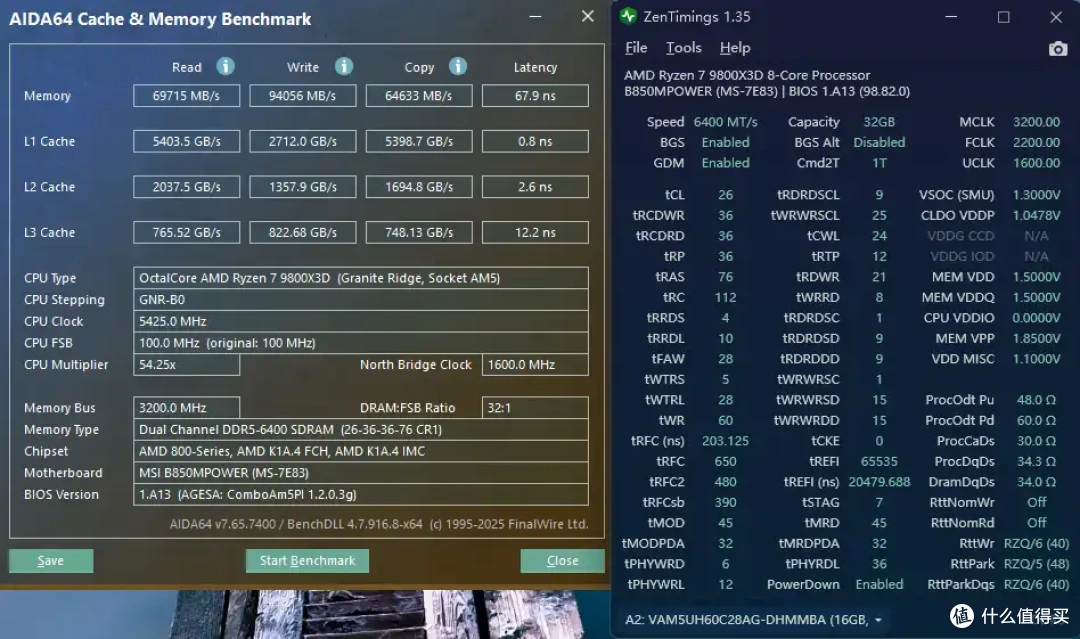The height and width of the screenshot is (639, 1080).
Task: Click the Read info icon in AIDA64
Action: pos(225,66)
